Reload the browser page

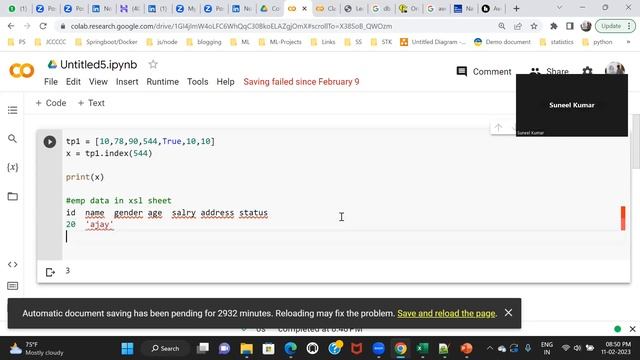[x=43, y=26]
